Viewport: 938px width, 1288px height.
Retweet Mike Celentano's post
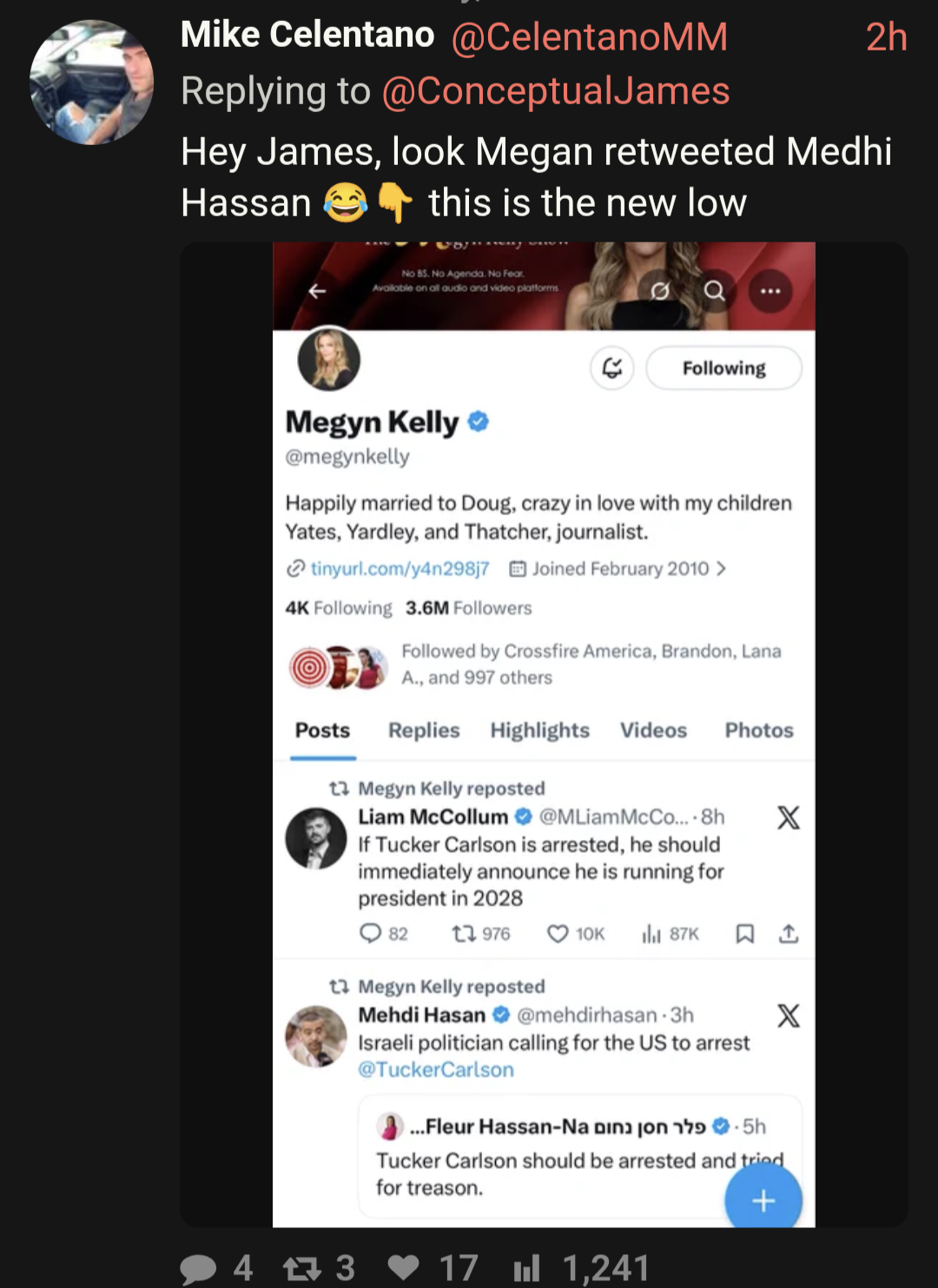tap(302, 1268)
